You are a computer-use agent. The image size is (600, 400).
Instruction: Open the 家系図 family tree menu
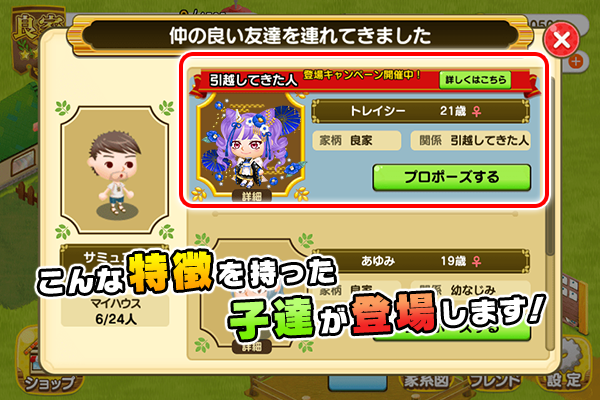(x=426, y=381)
